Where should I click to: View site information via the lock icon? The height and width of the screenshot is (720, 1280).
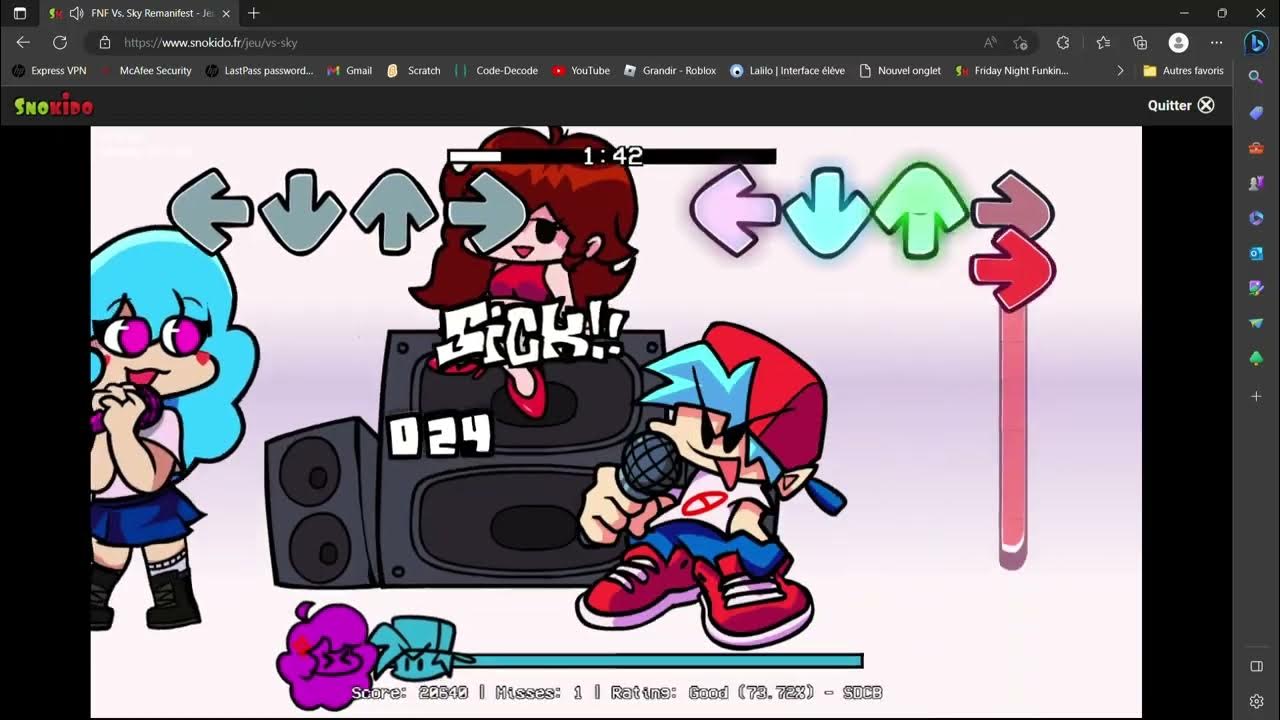104,42
